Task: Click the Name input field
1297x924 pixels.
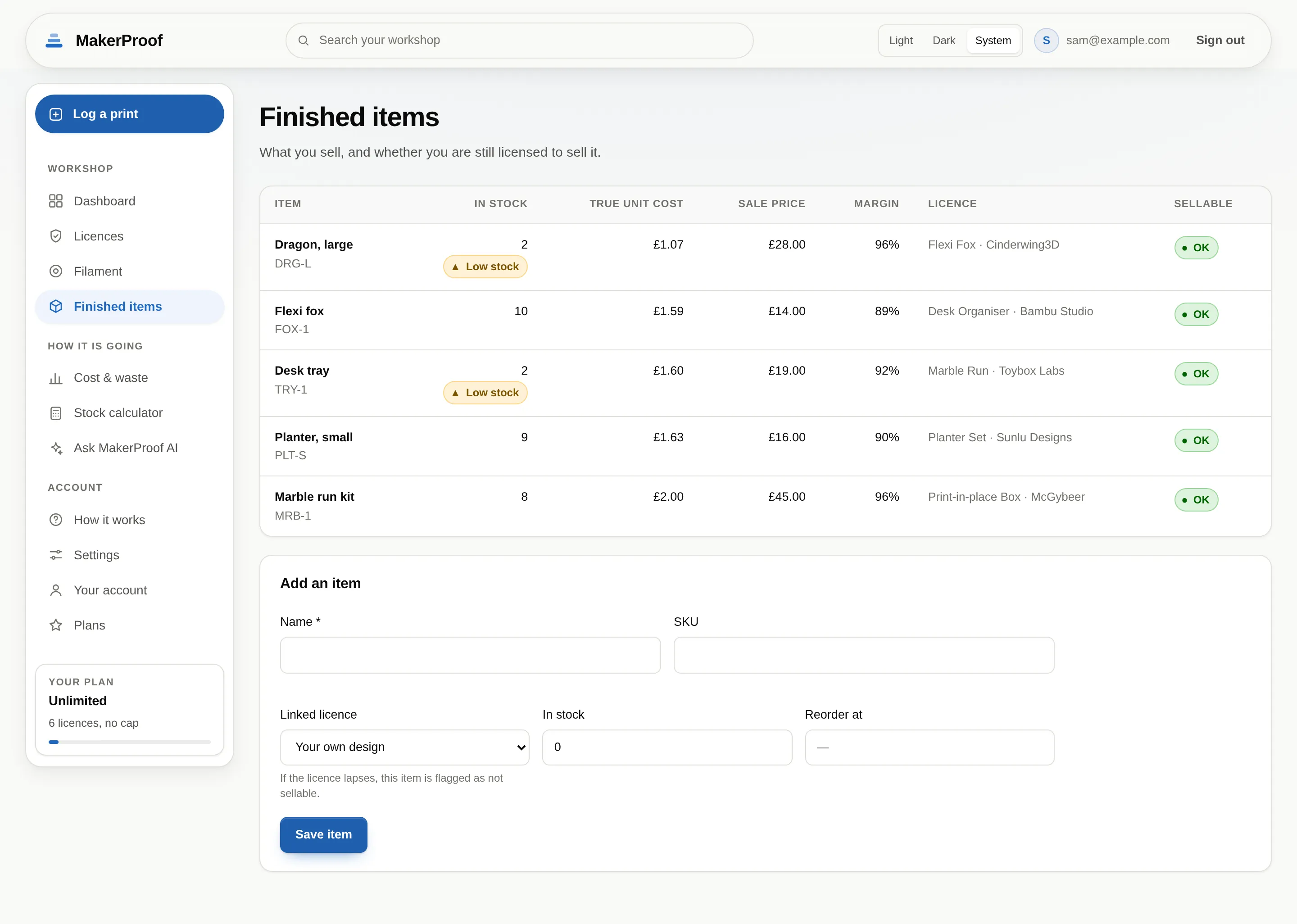Action: (x=471, y=655)
